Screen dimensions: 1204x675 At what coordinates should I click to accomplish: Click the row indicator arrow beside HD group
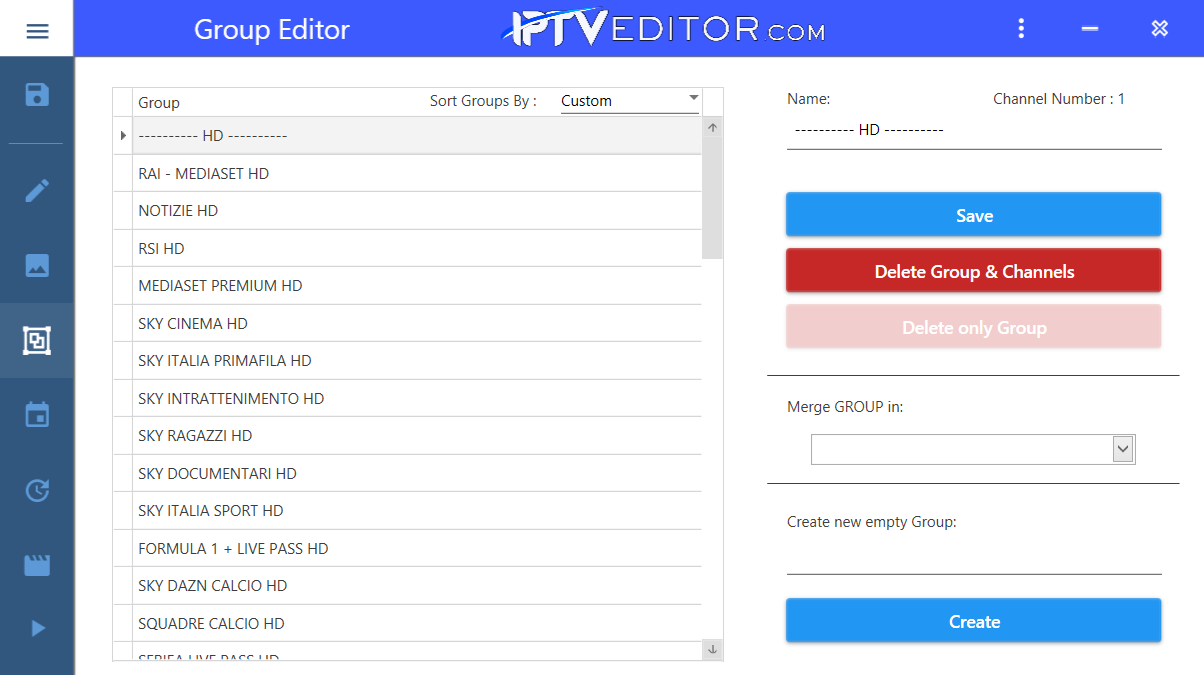pyautogui.click(x=123, y=135)
